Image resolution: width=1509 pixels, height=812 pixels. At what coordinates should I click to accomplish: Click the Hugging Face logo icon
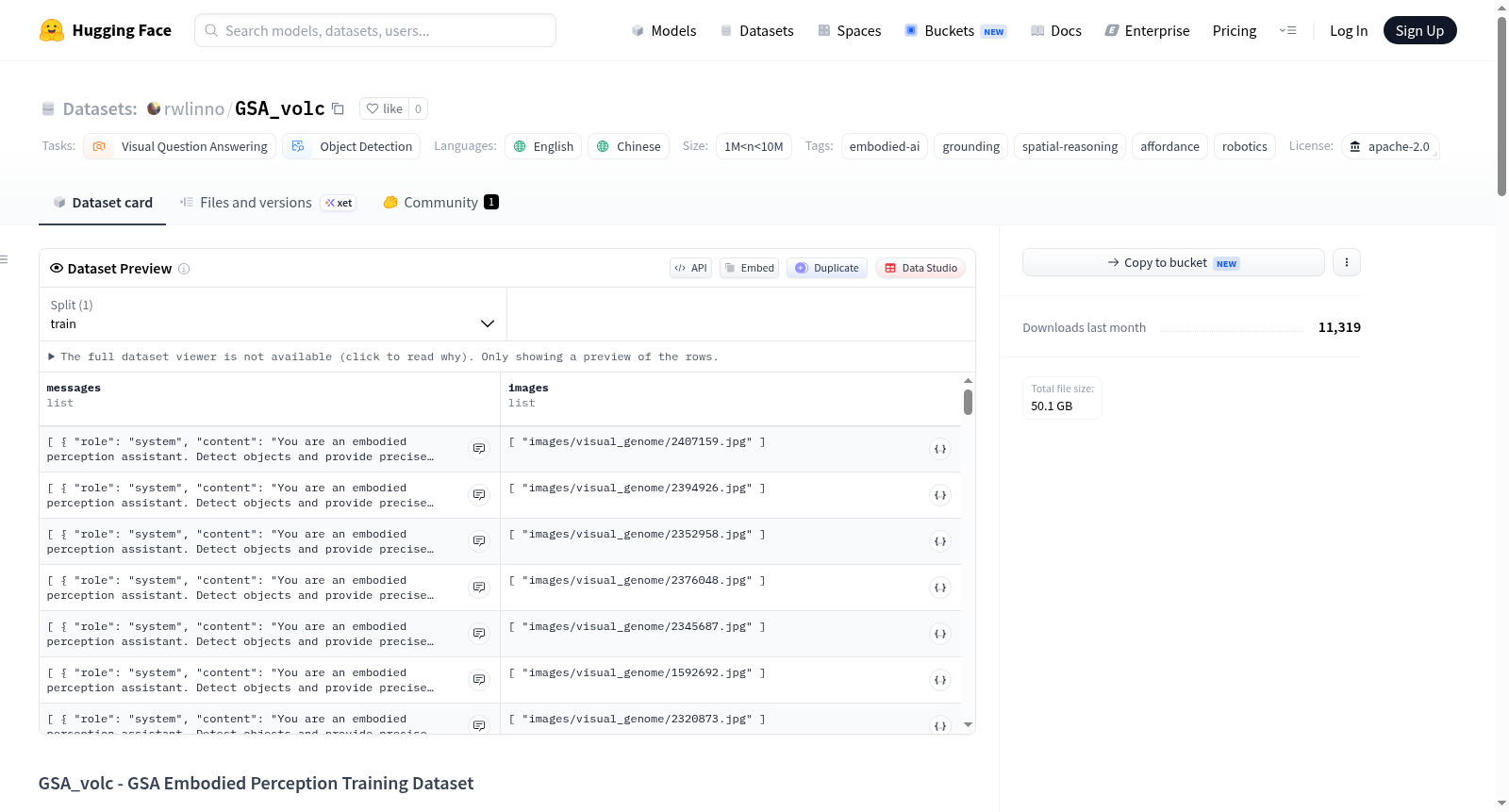[x=52, y=30]
